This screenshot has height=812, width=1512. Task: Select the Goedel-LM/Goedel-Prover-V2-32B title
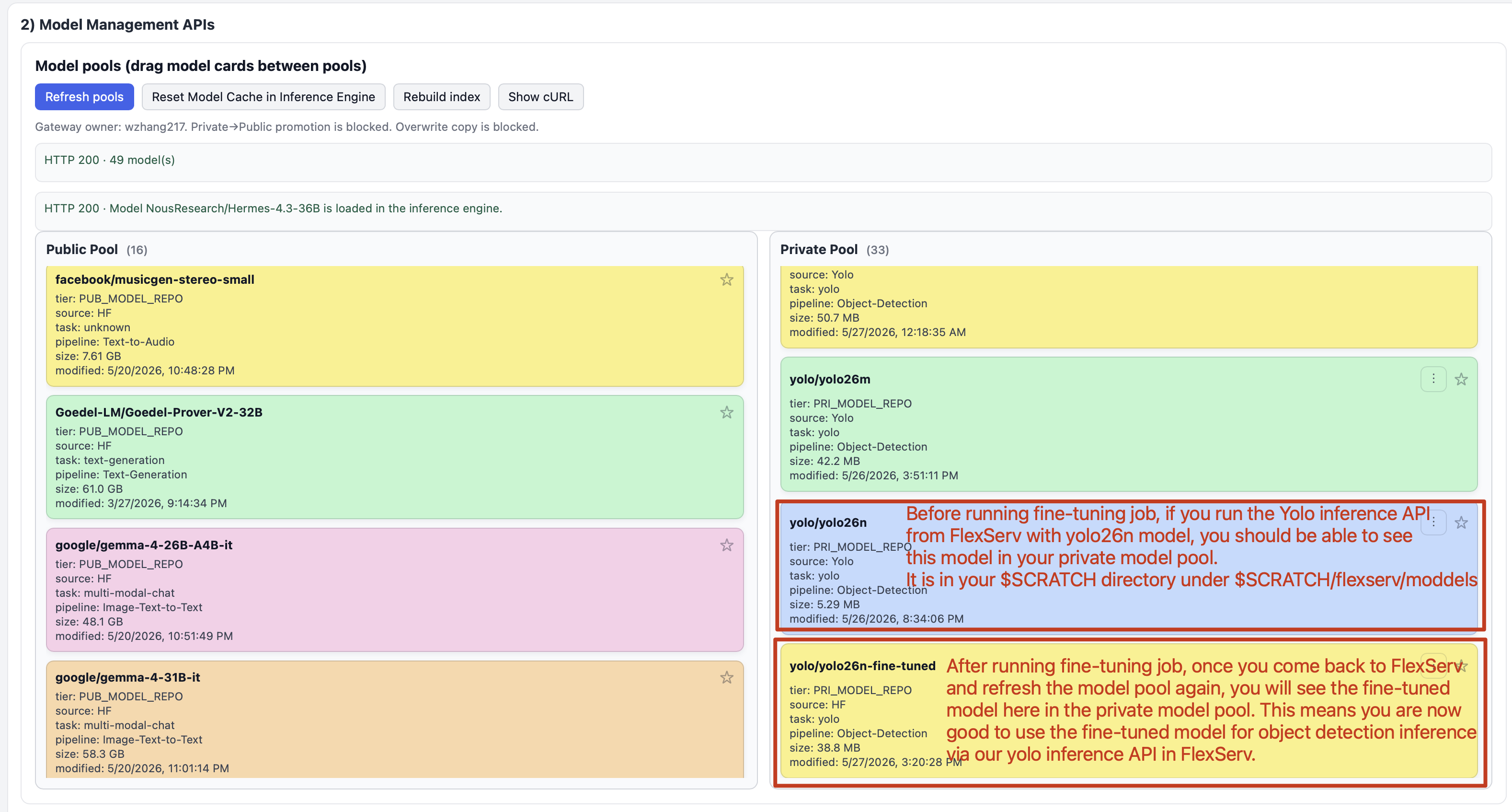tap(159, 412)
